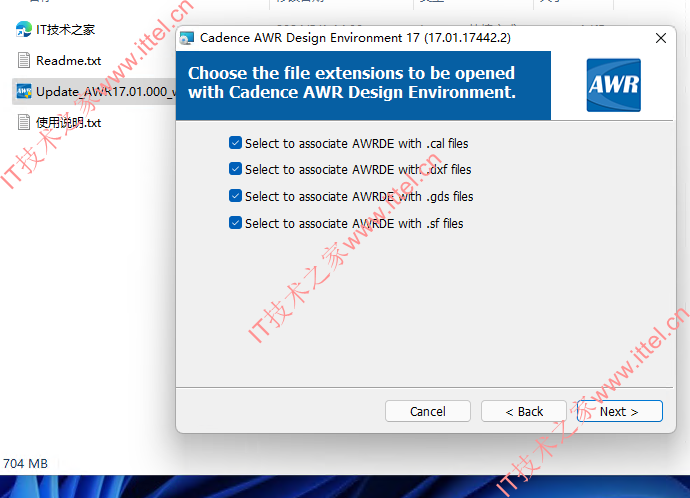The width and height of the screenshot is (690, 498).
Task: Click the 704 MB status bar entry
Action: 25,464
